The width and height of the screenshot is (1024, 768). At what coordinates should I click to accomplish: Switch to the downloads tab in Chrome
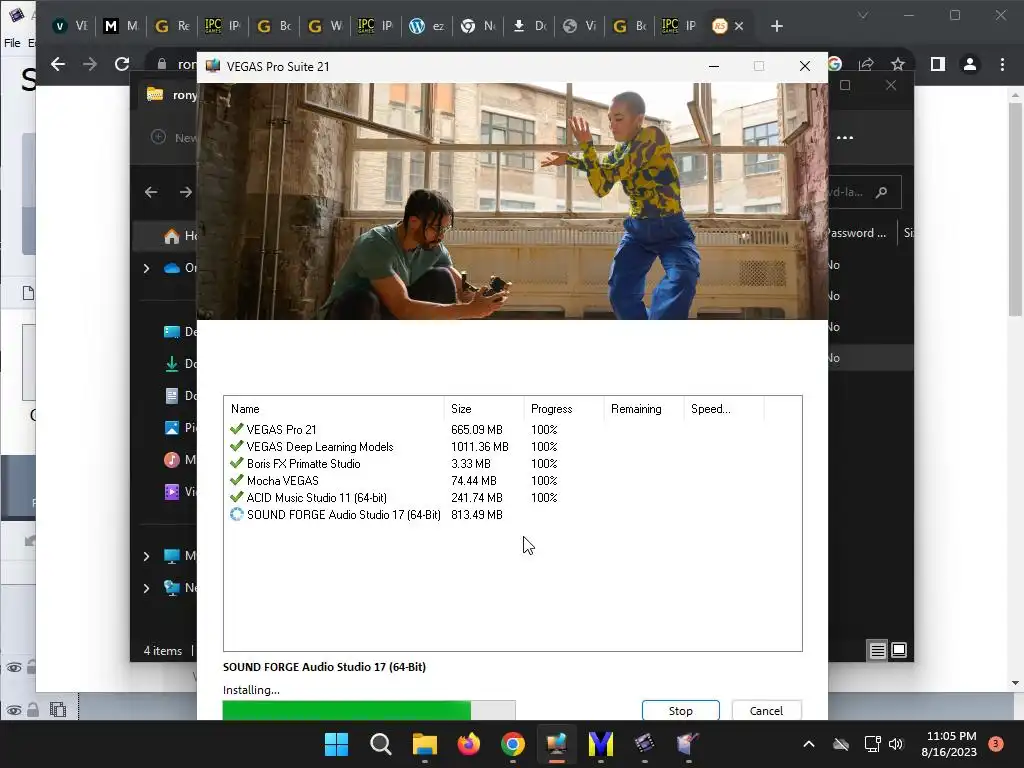[x=528, y=26]
